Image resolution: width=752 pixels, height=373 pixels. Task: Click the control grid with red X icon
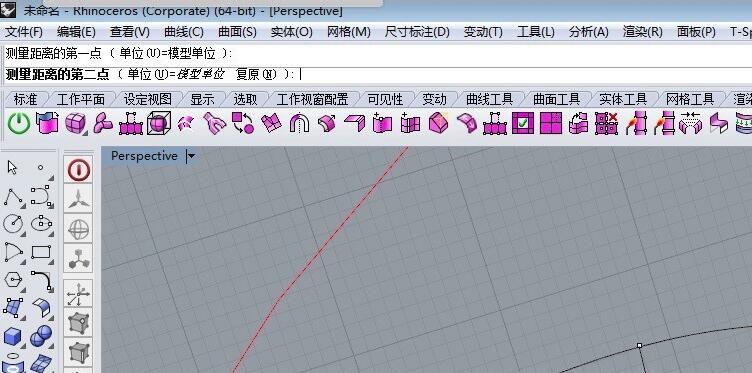tap(606, 123)
